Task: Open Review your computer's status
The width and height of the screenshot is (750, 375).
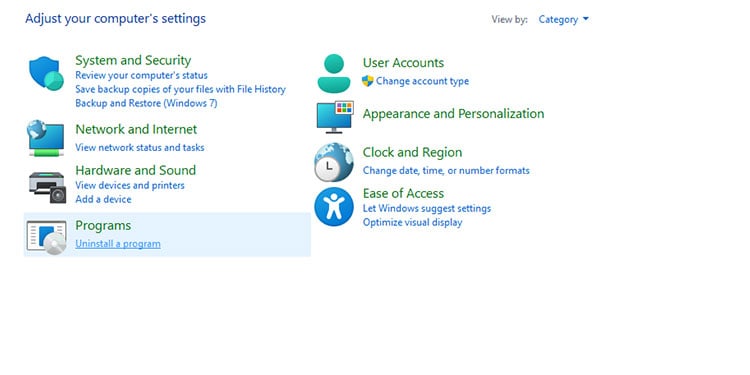Action: click(141, 75)
